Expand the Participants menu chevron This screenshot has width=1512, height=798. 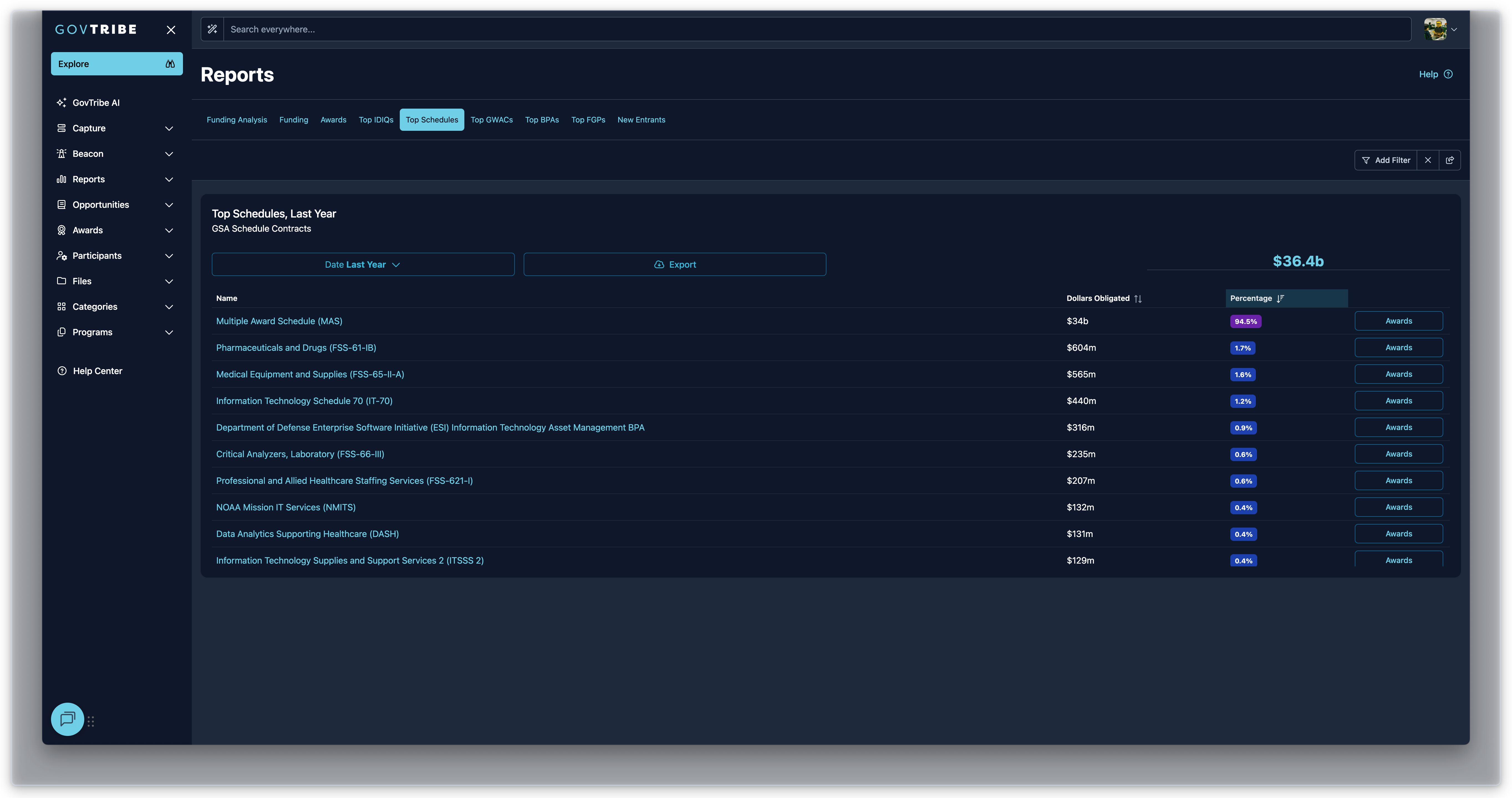click(169, 256)
